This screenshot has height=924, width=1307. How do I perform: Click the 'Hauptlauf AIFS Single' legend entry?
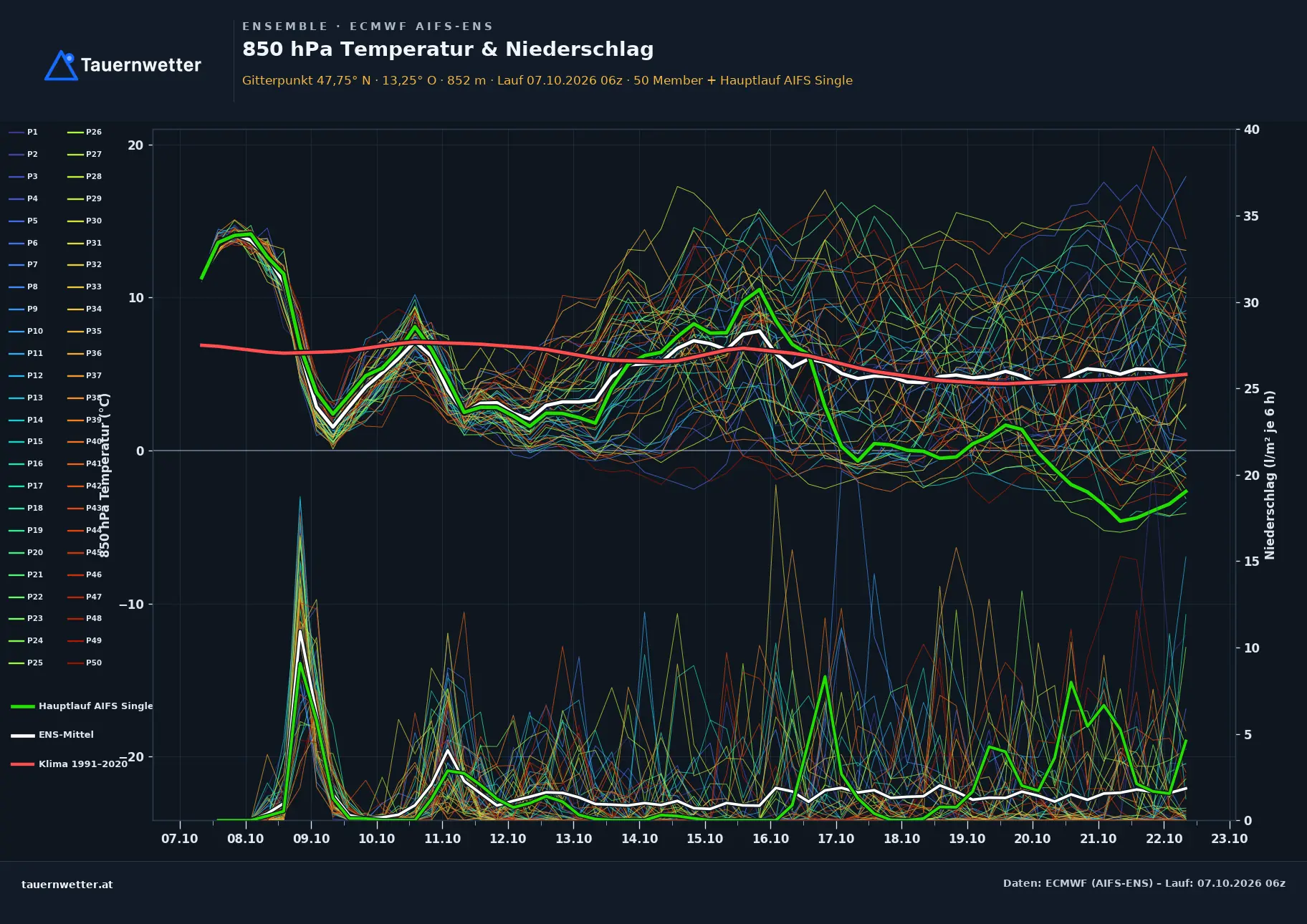[82, 706]
